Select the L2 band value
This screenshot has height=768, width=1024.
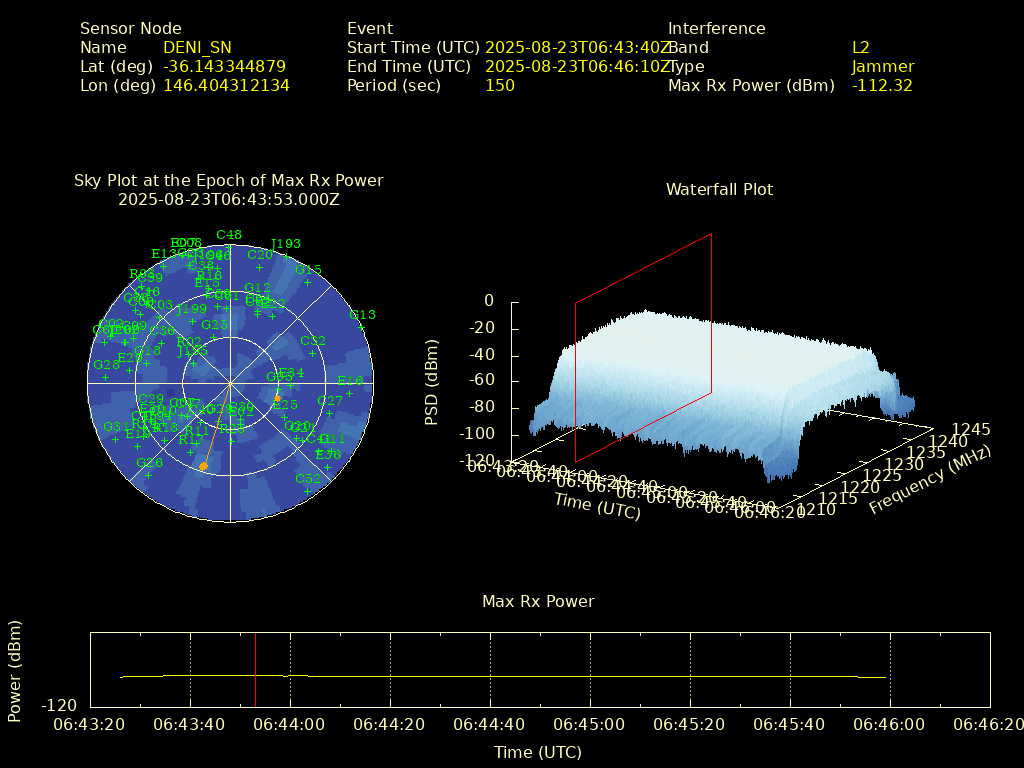click(860, 47)
